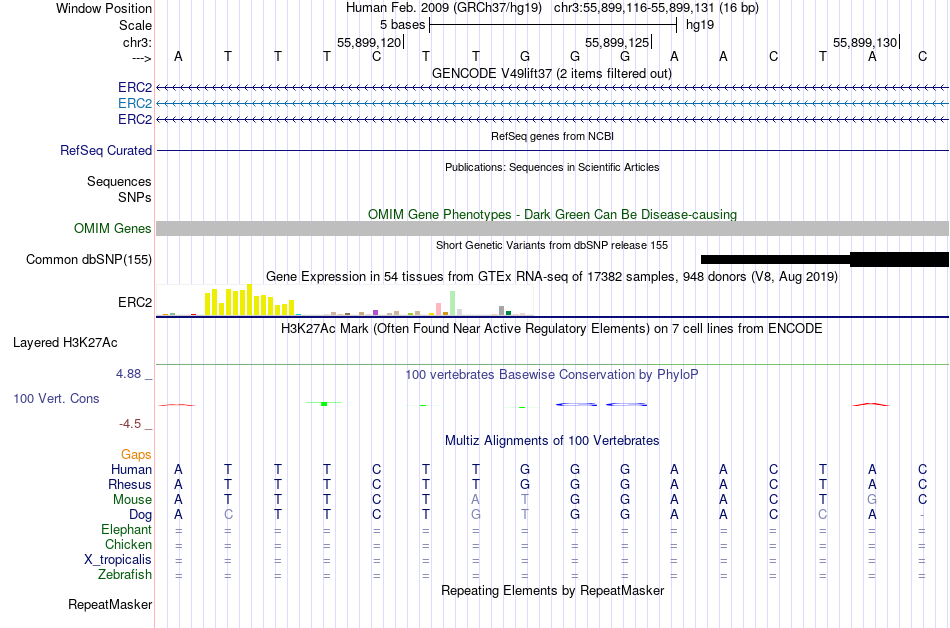Click the gray A in Mouse alignment row

tap(476, 500)
